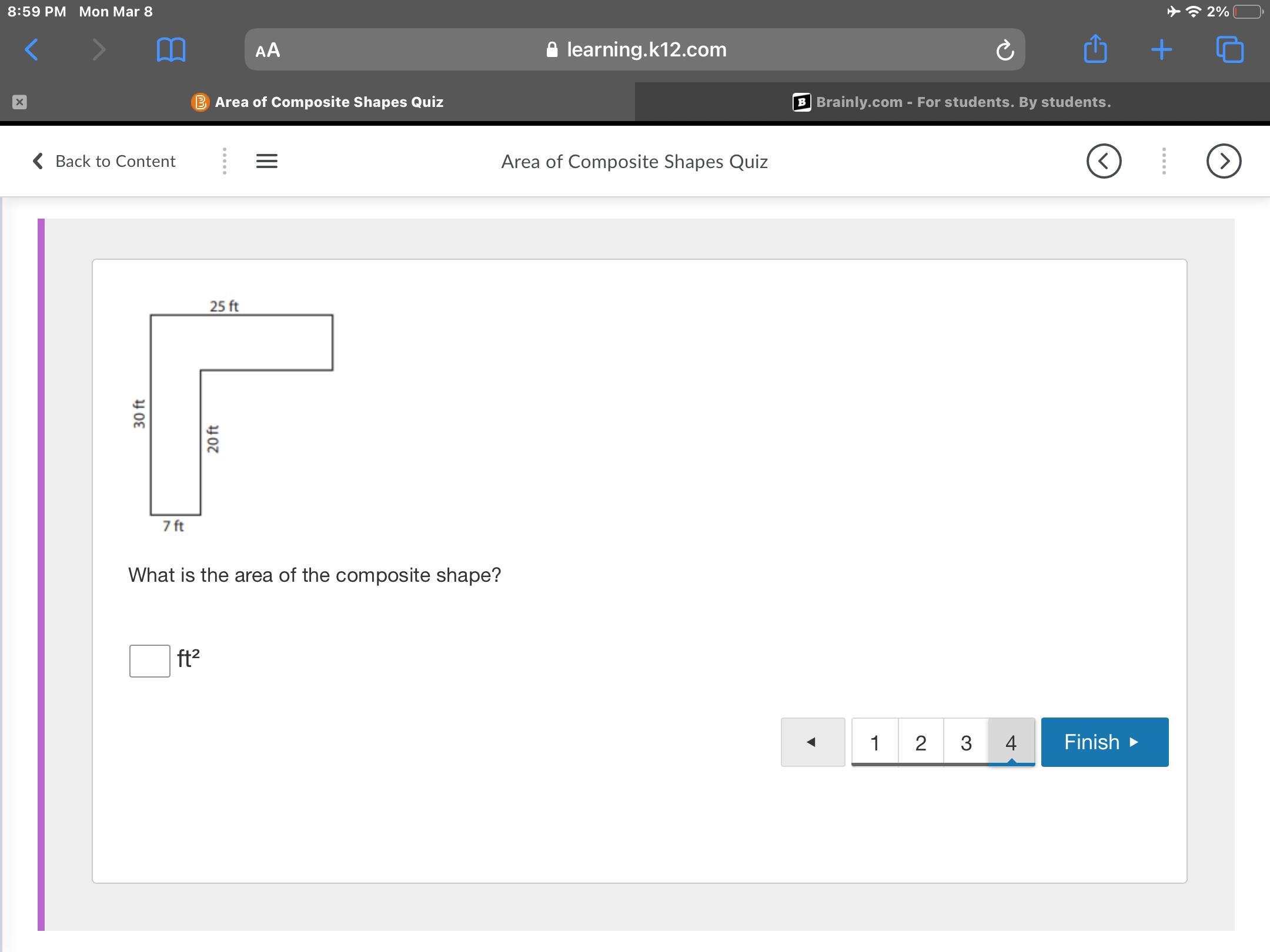This screenshot has width=1270, height=952.
Task: Tap the AA reader text options
Action: click(x=268, y=50)
